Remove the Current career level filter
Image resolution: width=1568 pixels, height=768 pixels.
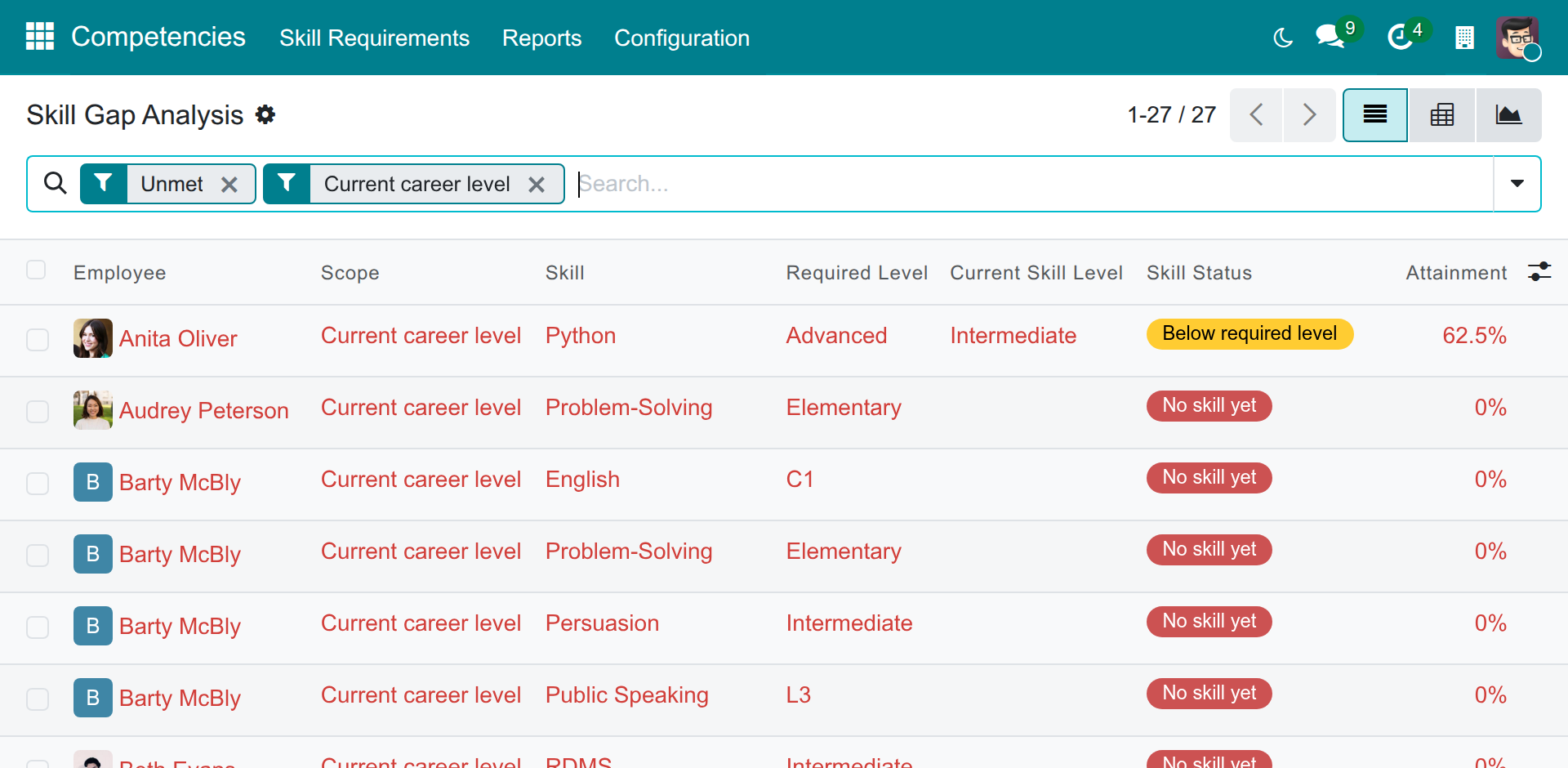[x=537, y=185]
